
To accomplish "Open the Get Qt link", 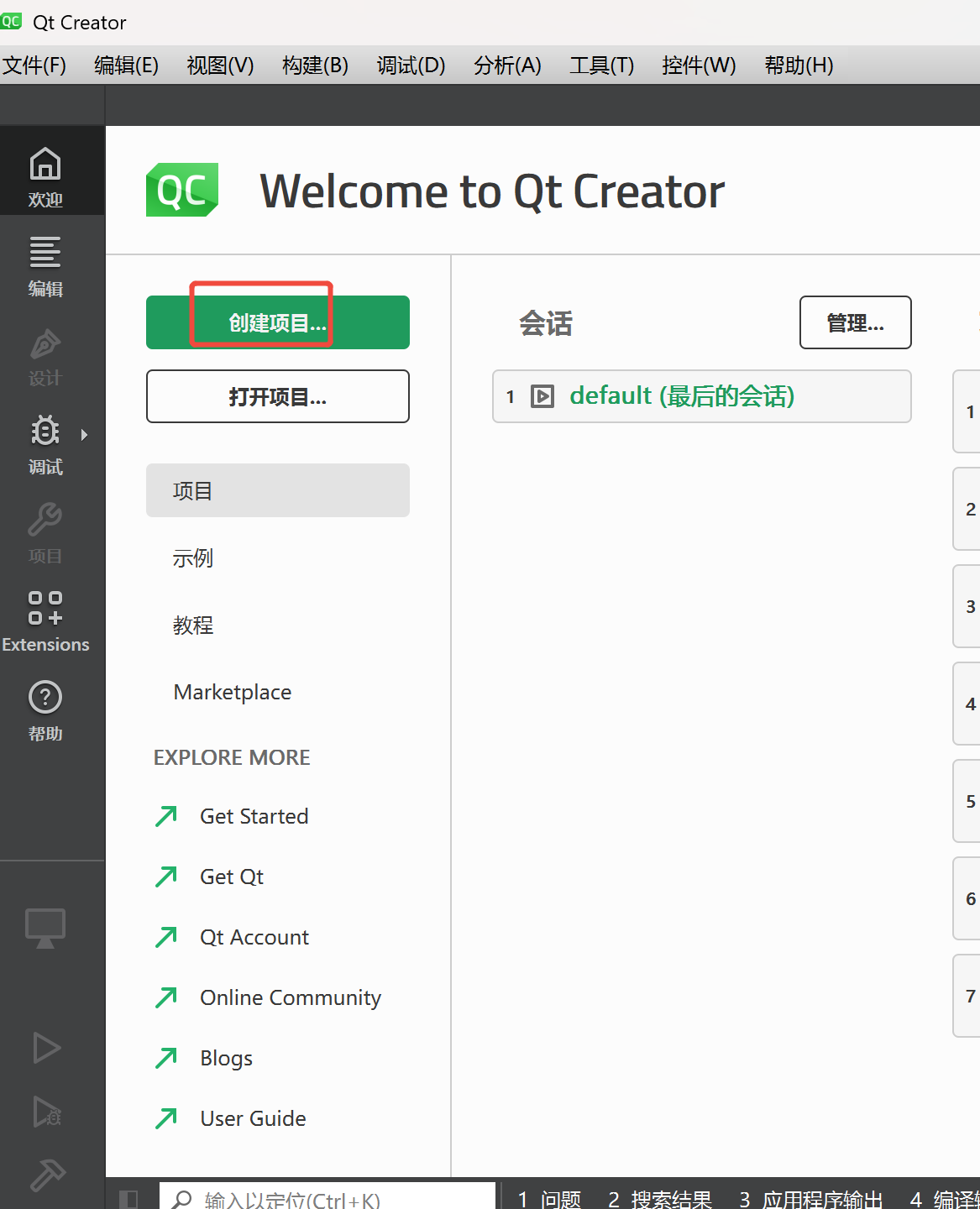I will click(232, 877).
